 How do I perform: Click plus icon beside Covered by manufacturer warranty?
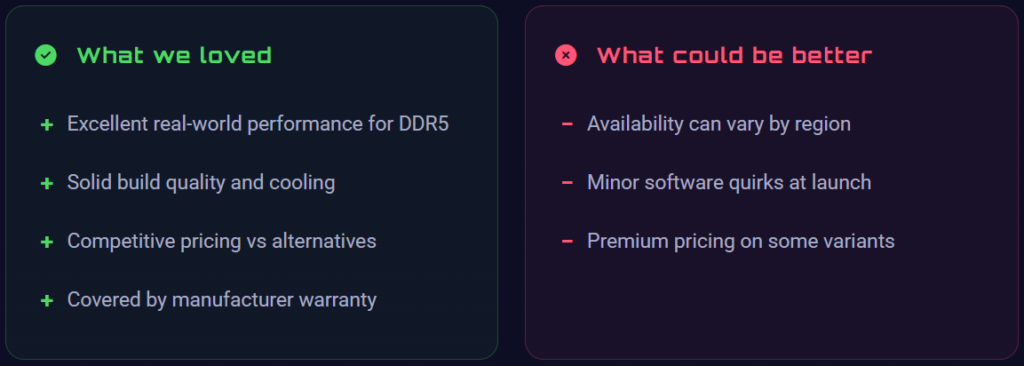click(x=46, y=301)
